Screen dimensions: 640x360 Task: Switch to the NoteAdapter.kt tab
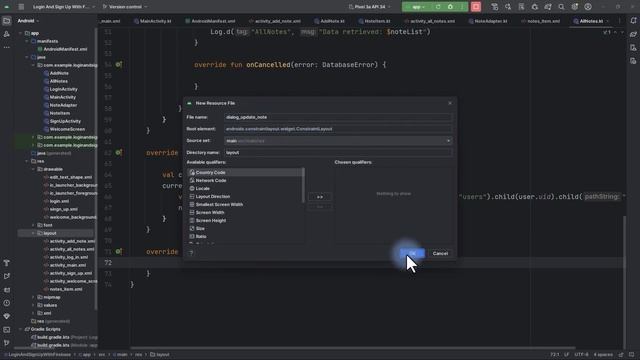(488, 21)
